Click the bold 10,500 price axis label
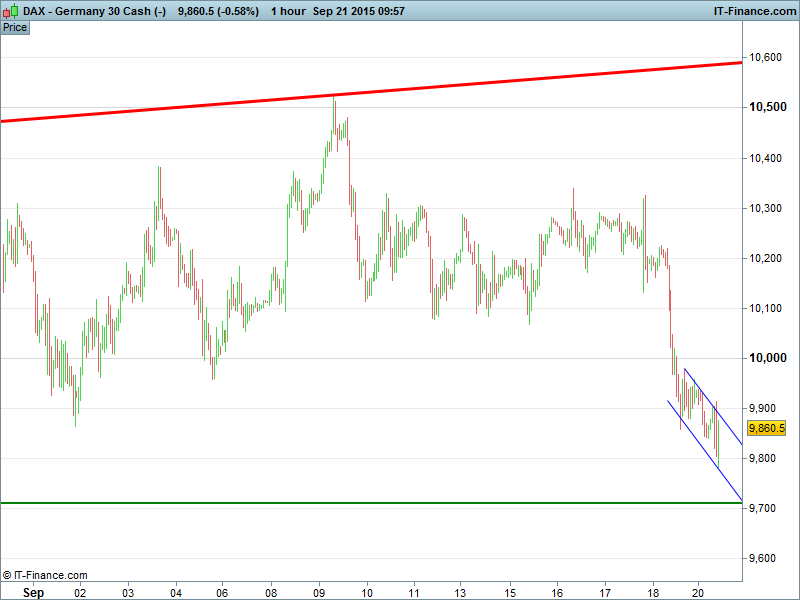 768,108
